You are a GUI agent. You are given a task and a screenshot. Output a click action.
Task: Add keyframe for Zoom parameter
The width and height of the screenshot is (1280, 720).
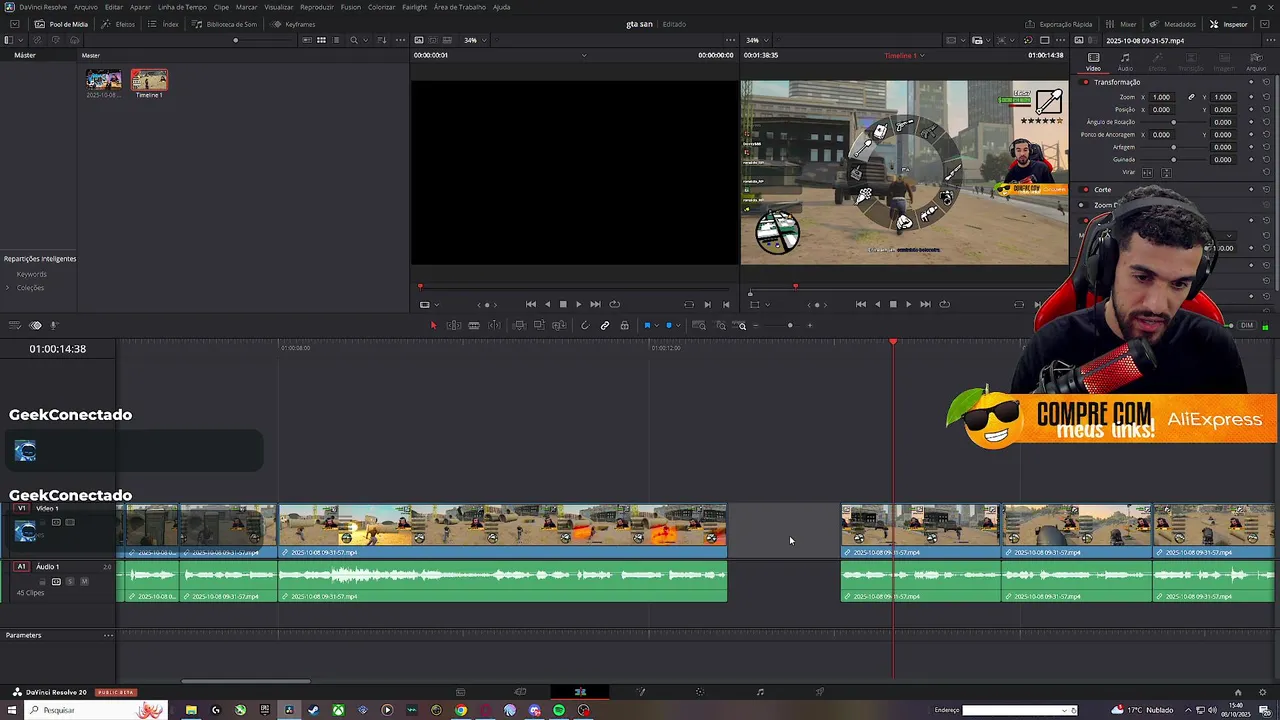point(1251,97)
